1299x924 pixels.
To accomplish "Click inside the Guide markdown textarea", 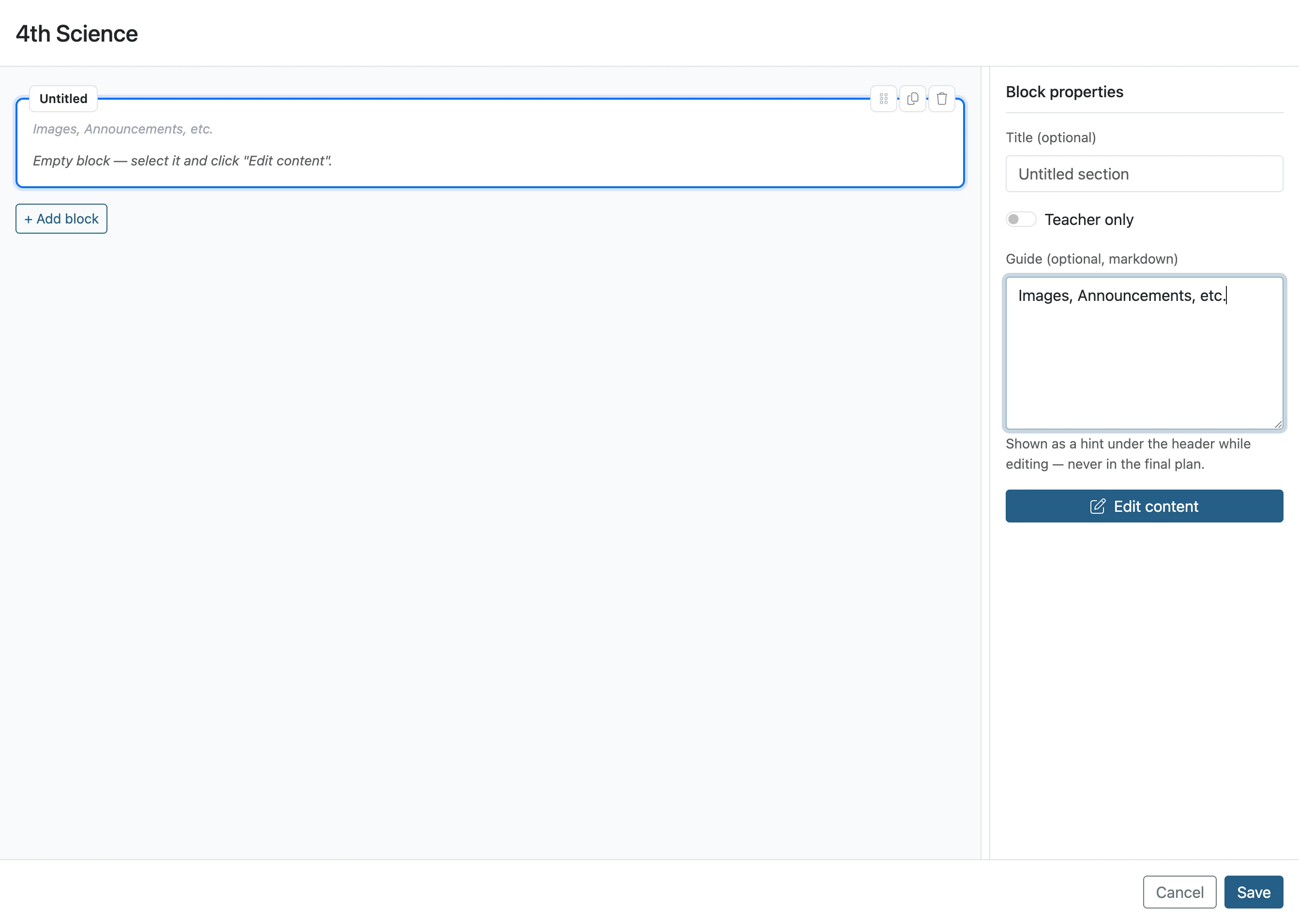I will click(1144, 353).
